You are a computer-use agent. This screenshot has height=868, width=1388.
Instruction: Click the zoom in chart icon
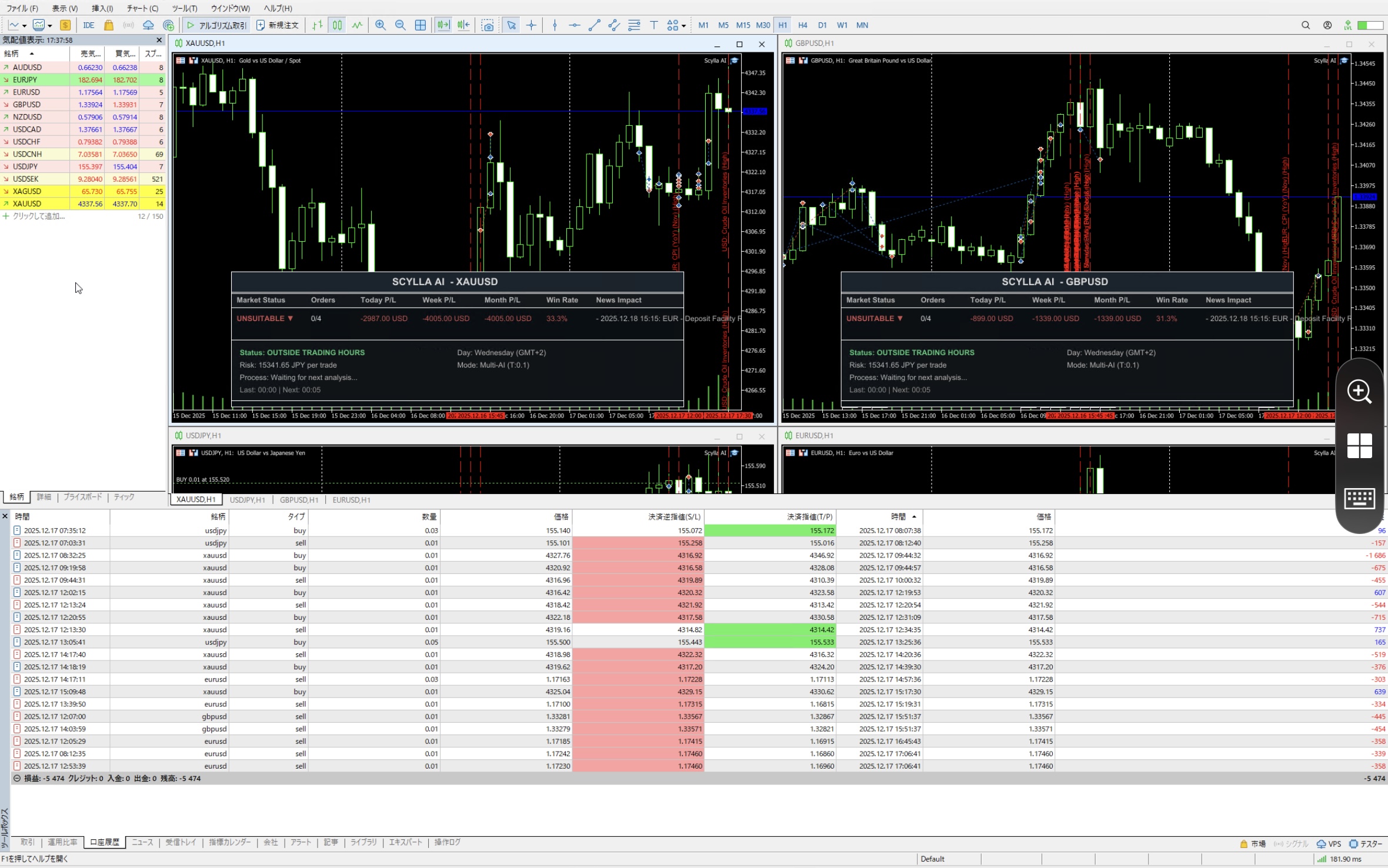coord(381,25)
